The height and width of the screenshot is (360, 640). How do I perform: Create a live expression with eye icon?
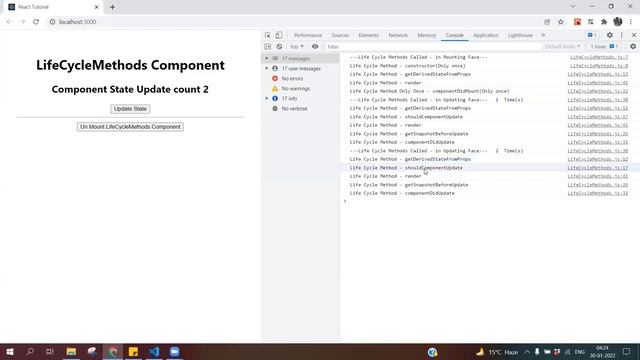315,47
